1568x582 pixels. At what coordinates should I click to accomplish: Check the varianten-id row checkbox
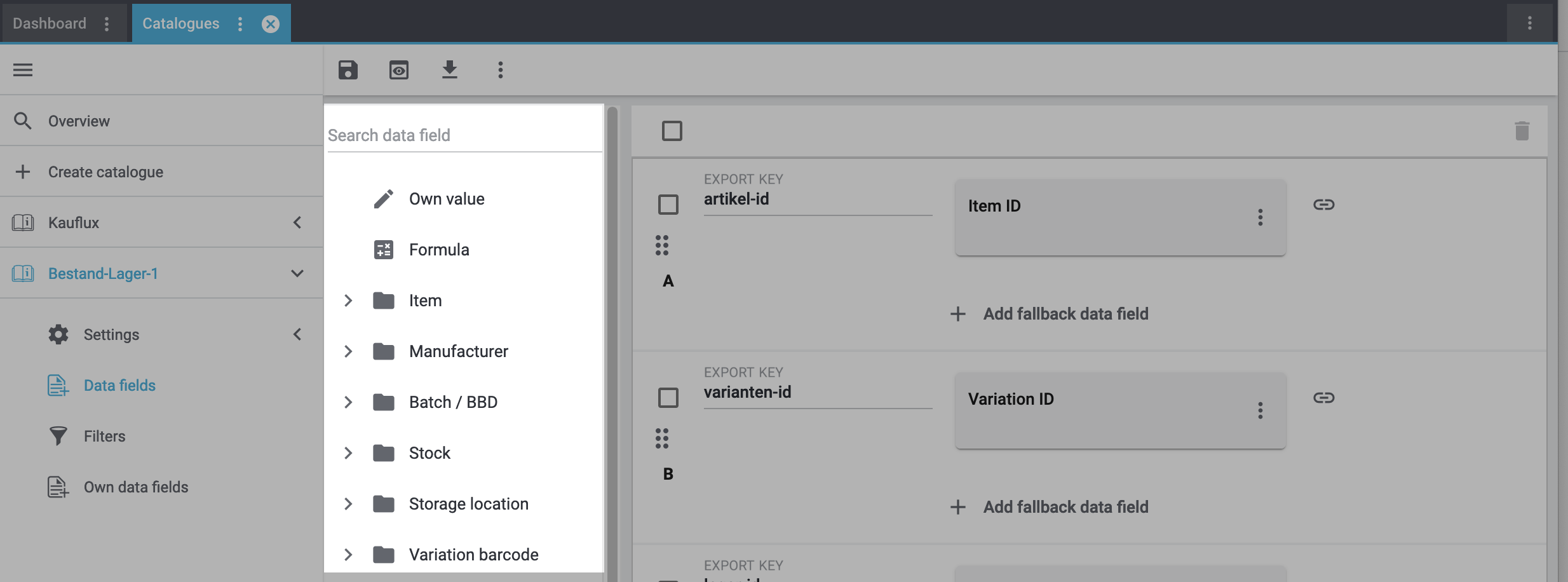(668, 398)
